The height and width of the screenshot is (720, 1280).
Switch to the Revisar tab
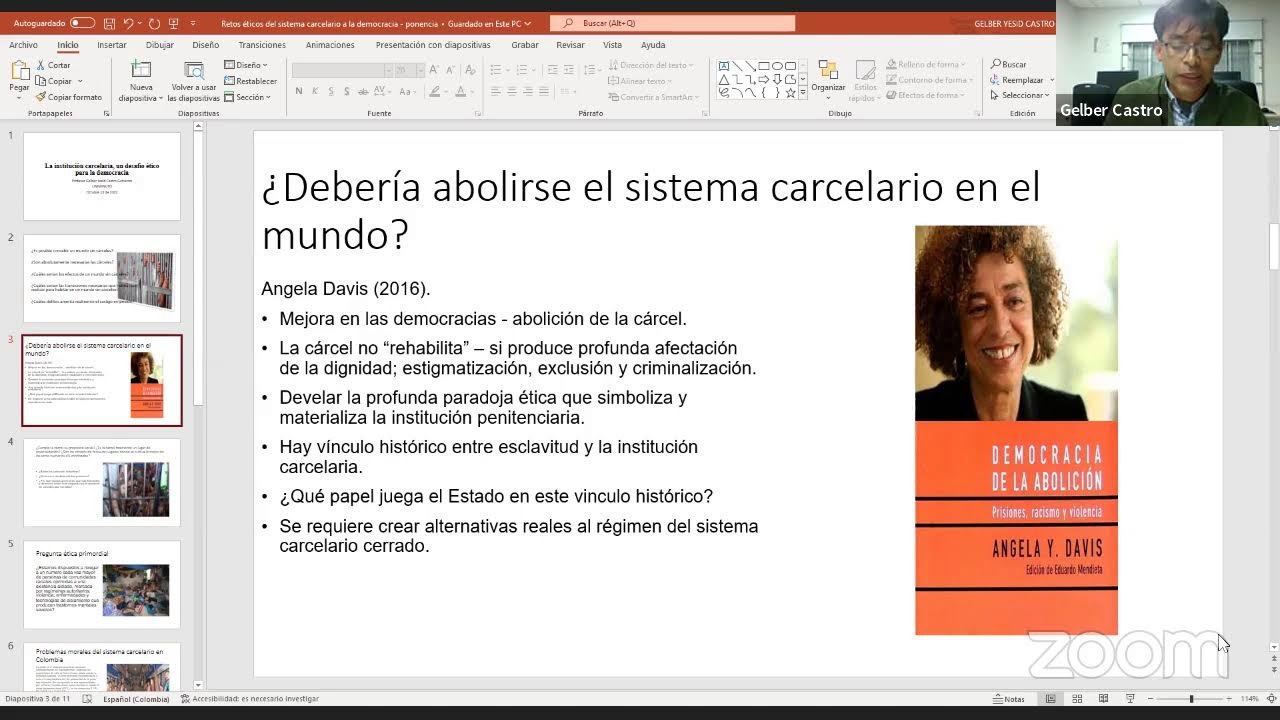570,45
